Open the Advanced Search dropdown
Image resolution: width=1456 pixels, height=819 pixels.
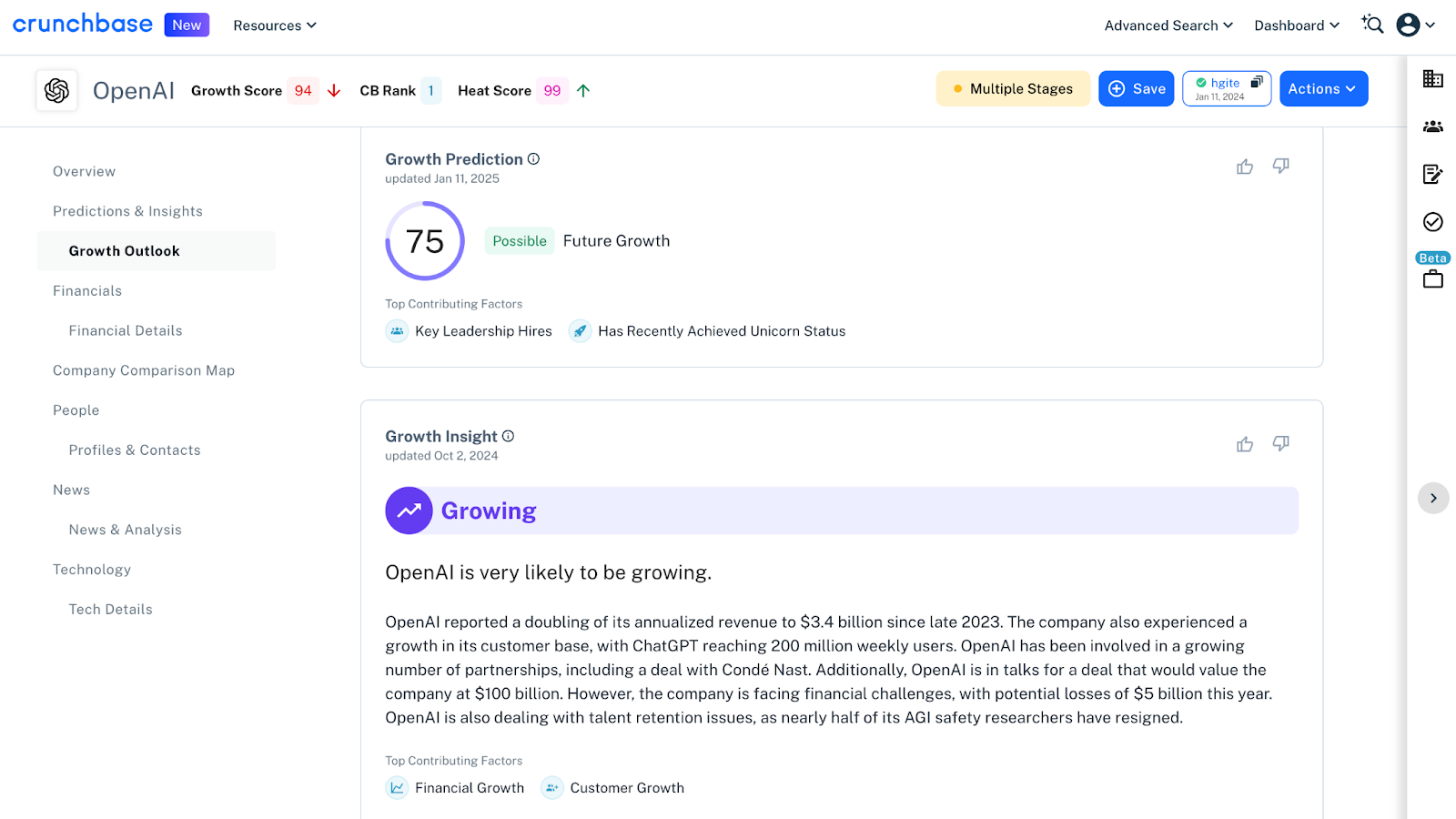point(1168,25)
